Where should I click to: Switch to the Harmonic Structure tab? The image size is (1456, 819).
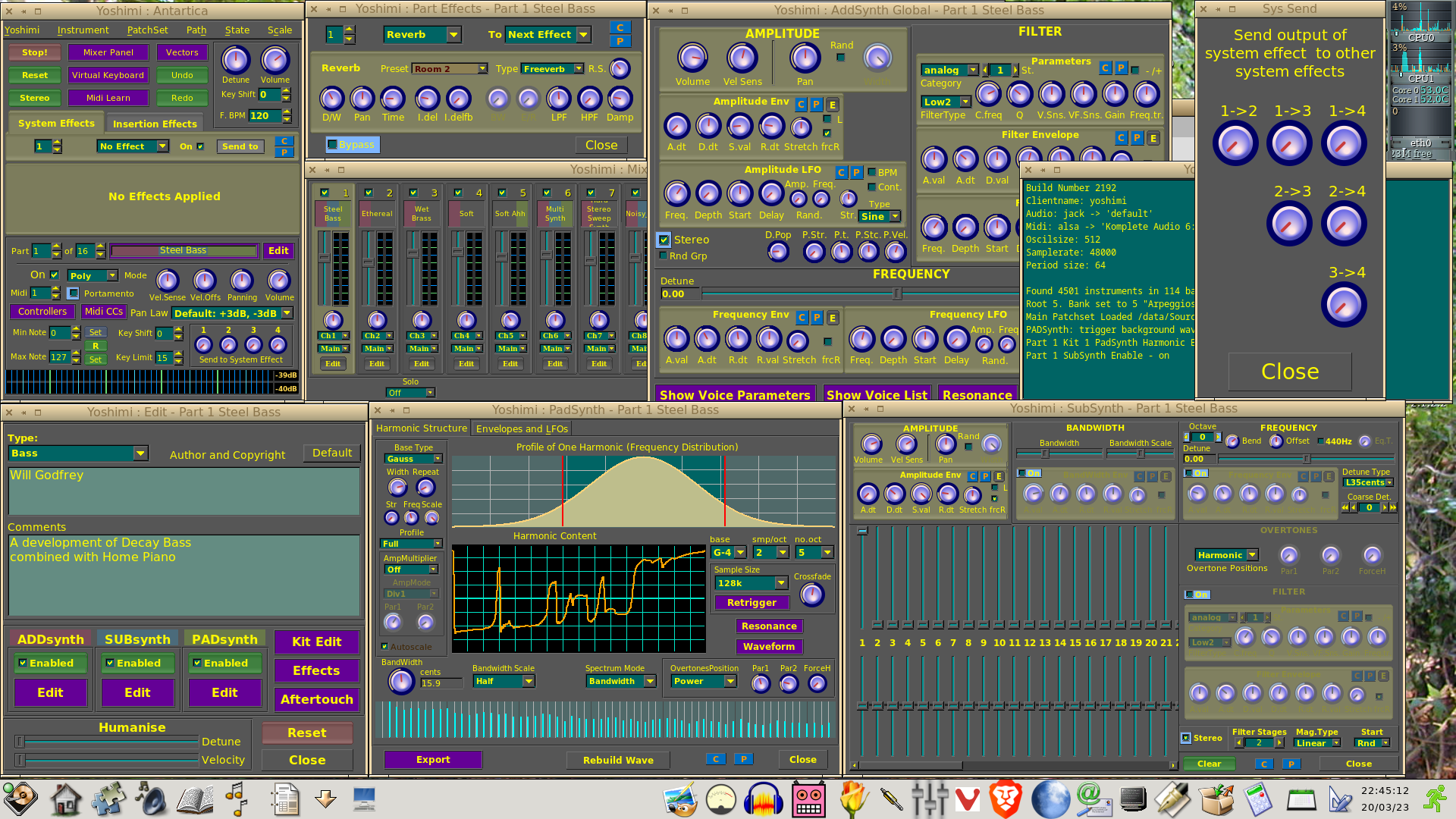click(422, 428)
